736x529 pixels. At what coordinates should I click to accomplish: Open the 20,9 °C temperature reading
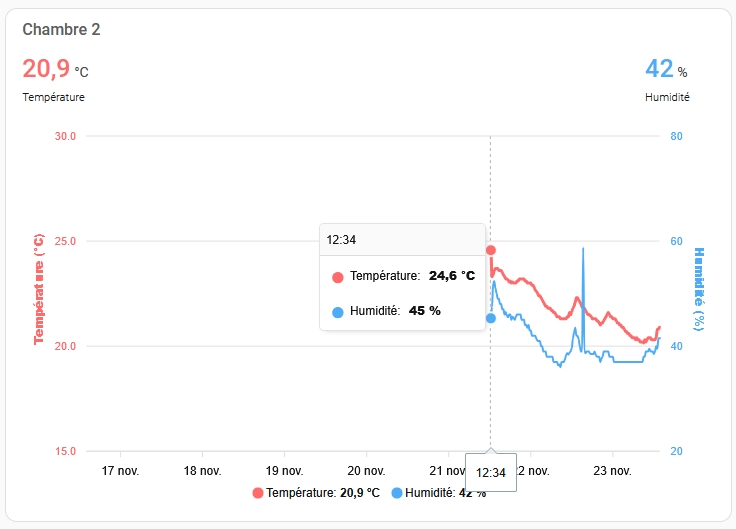[55, 69]
